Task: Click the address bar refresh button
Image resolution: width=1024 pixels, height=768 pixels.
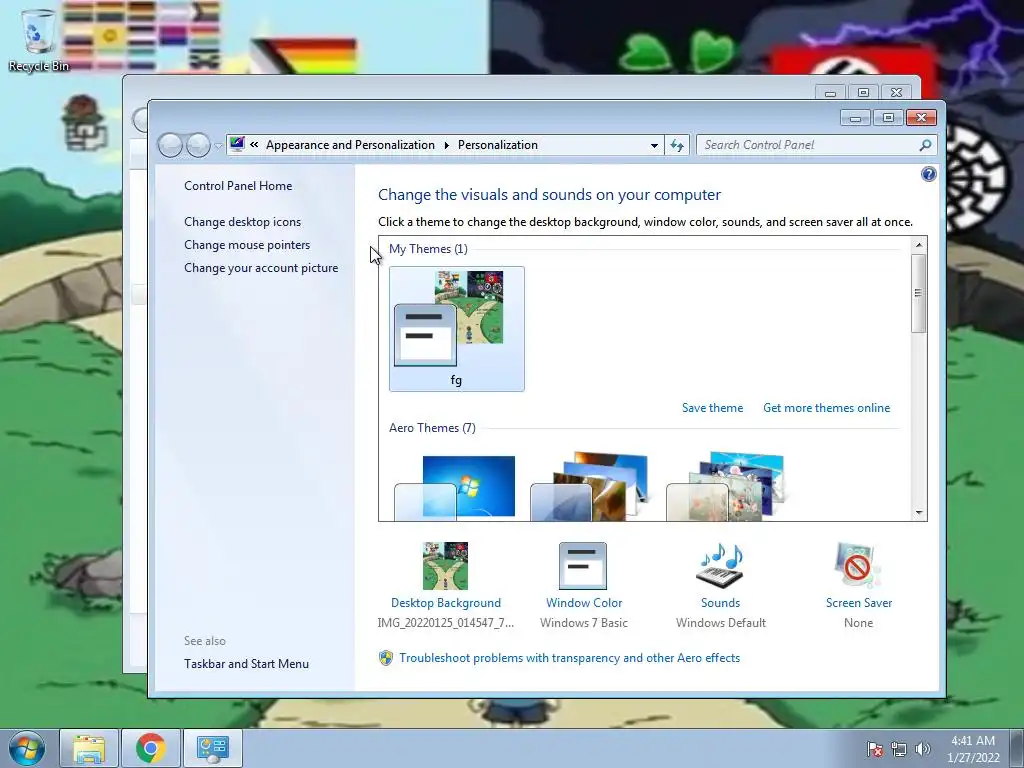Action: coord(677,145)
